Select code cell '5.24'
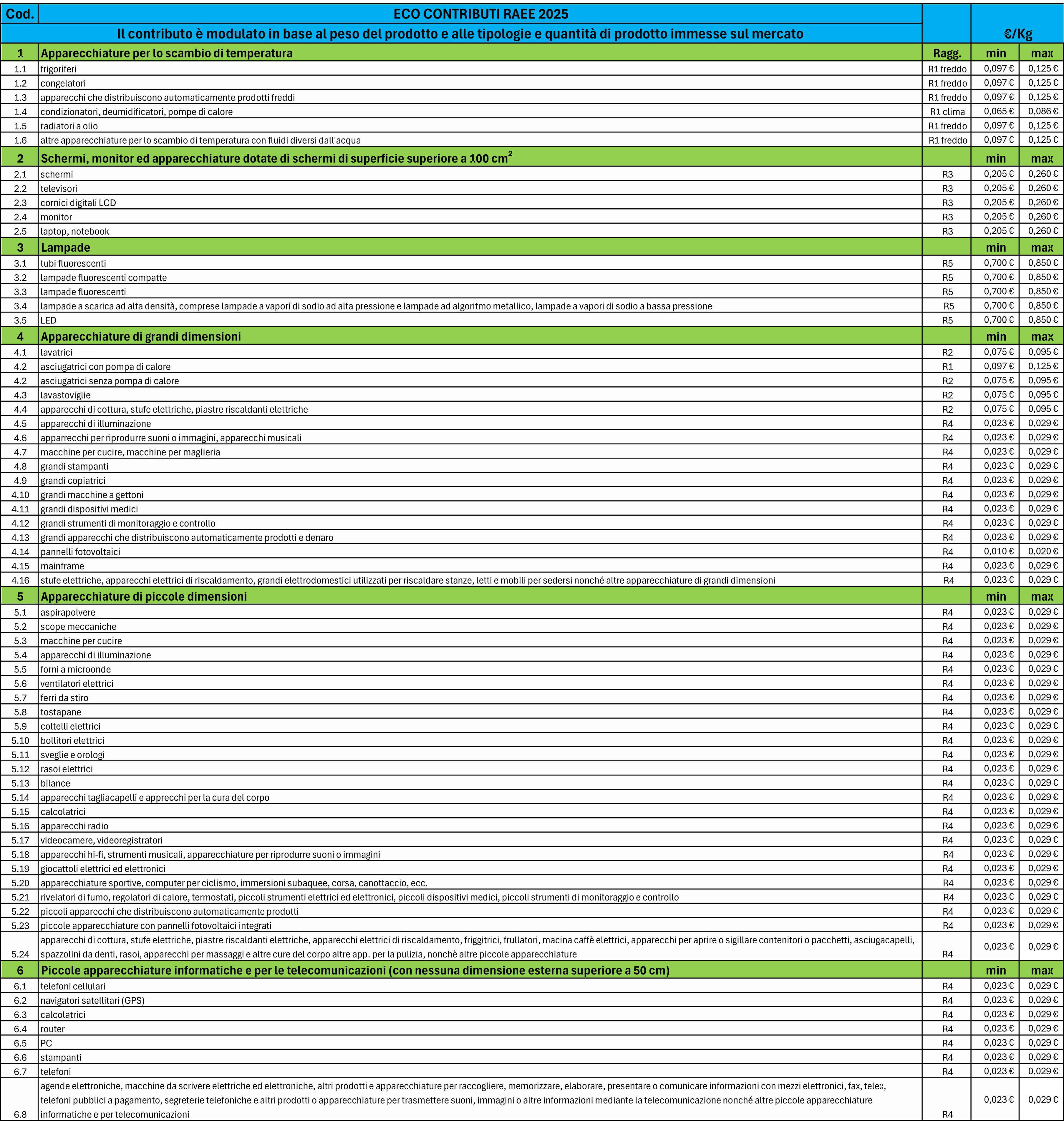This screenshot has height=1121, width=1064. point(20,946)
